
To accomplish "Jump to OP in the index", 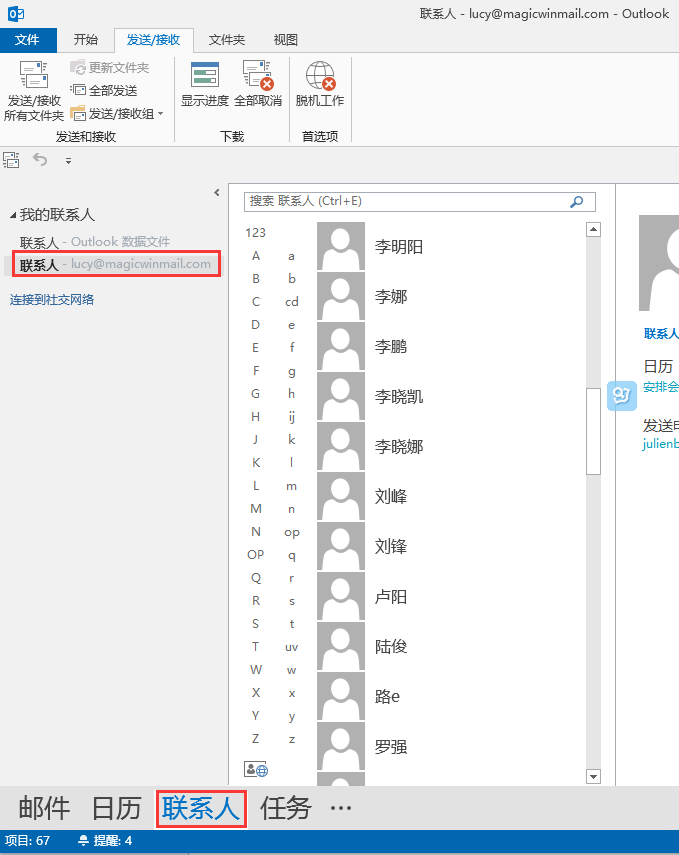I will [x=256, y=555].
